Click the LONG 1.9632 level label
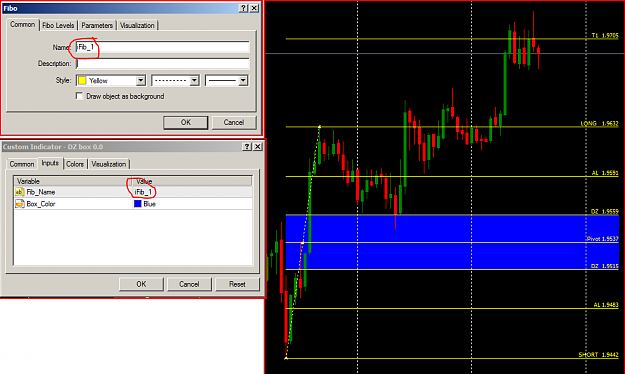This screenshot has width=625, height=374. pos(599,124)
